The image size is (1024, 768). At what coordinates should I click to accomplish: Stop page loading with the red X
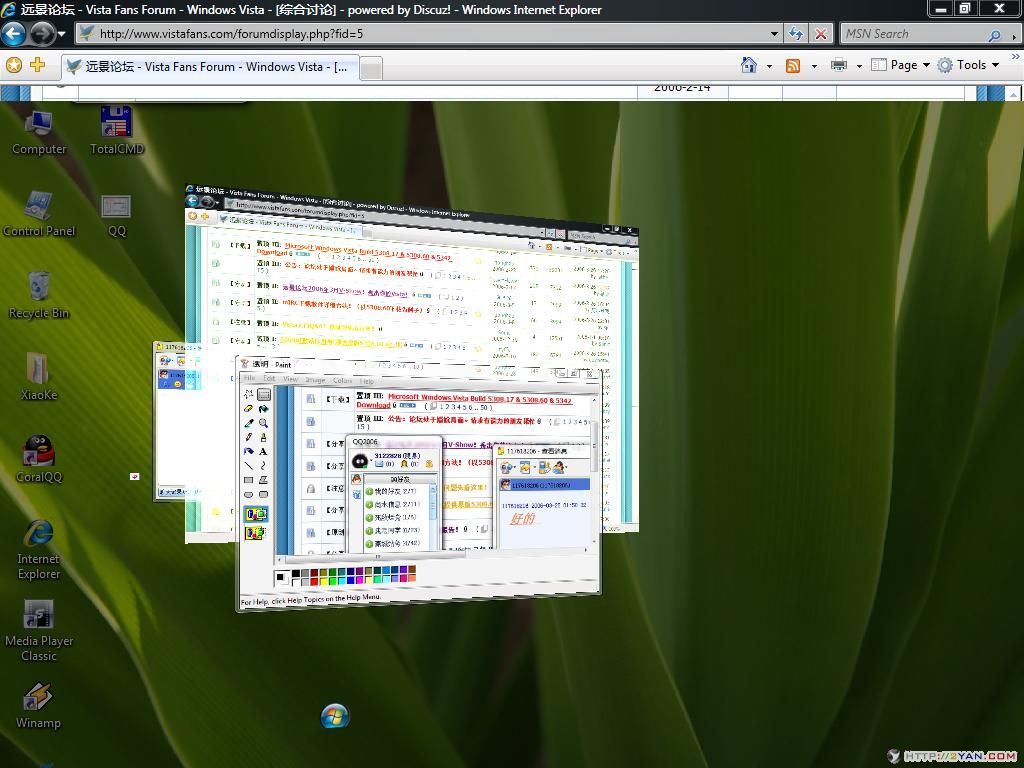pyautogui.click(x=821, y=33)
